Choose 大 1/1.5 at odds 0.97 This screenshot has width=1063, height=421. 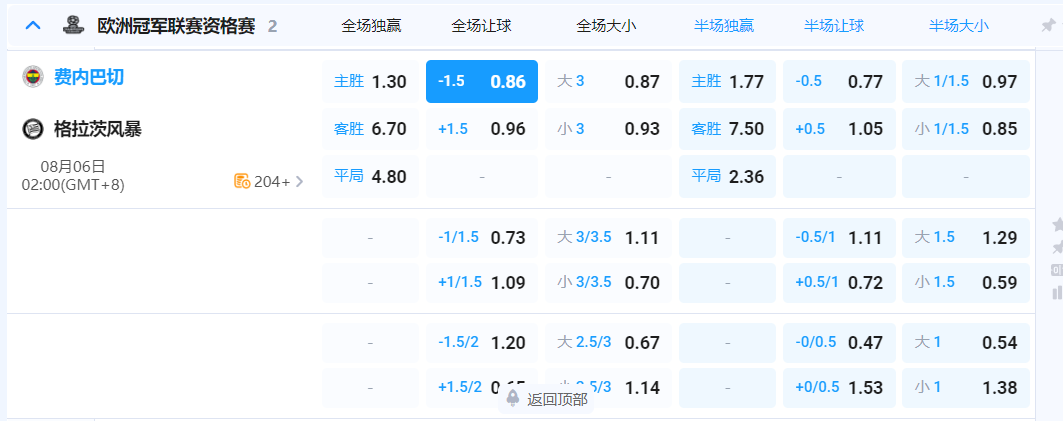point(966,82)
